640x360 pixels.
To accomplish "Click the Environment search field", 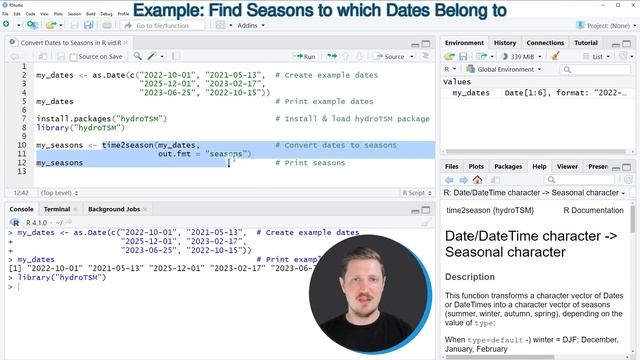I will tap(596, 69).
